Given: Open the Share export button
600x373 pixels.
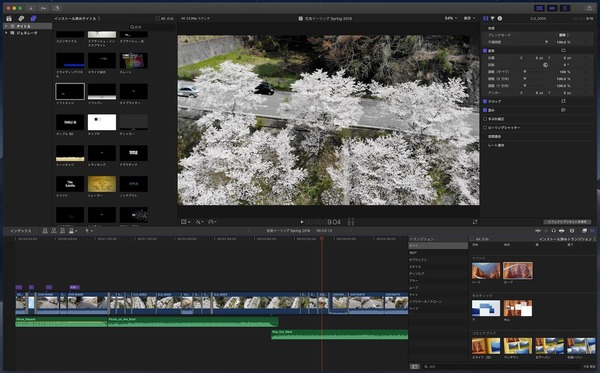Looking at the screenshot, I should pos(589,8).
